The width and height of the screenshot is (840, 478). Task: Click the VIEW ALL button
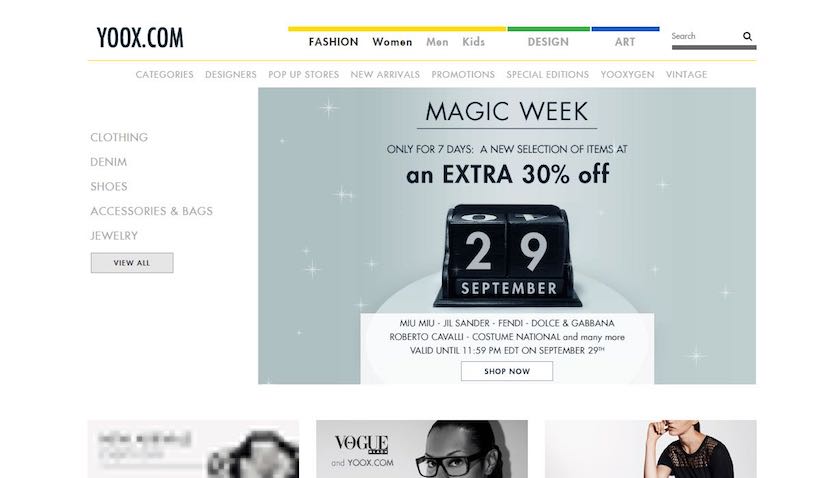[132, 263]
